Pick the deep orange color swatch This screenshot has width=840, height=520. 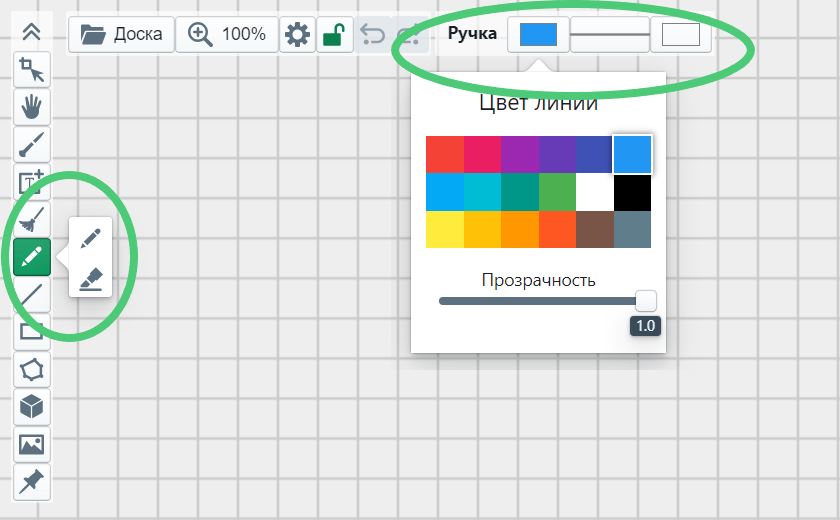pos(557,229)
